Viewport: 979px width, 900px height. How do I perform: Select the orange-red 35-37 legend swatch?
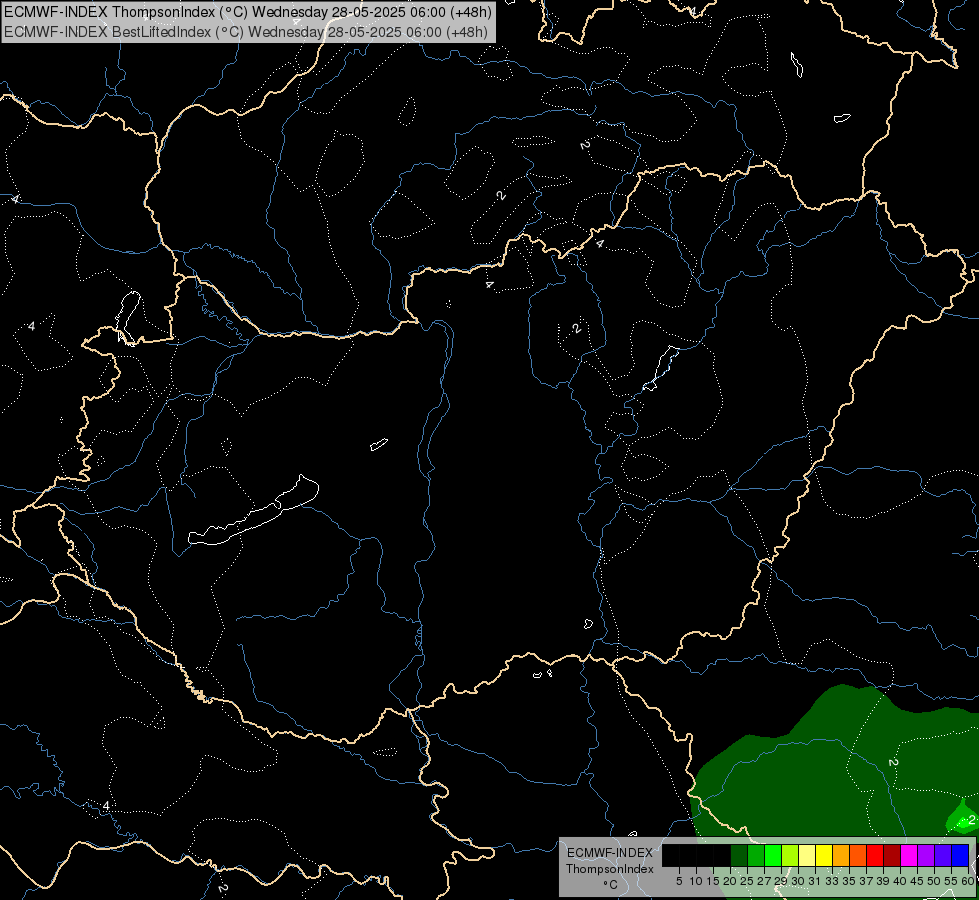tap(858, 855)
